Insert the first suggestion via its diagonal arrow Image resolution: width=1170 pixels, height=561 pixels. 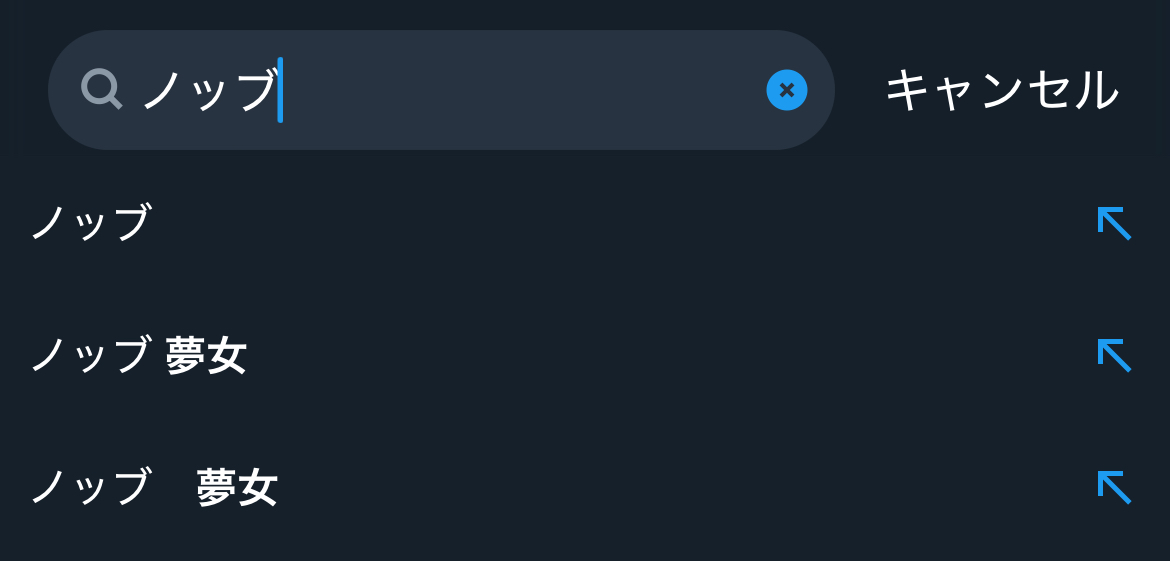(1113, 223)
